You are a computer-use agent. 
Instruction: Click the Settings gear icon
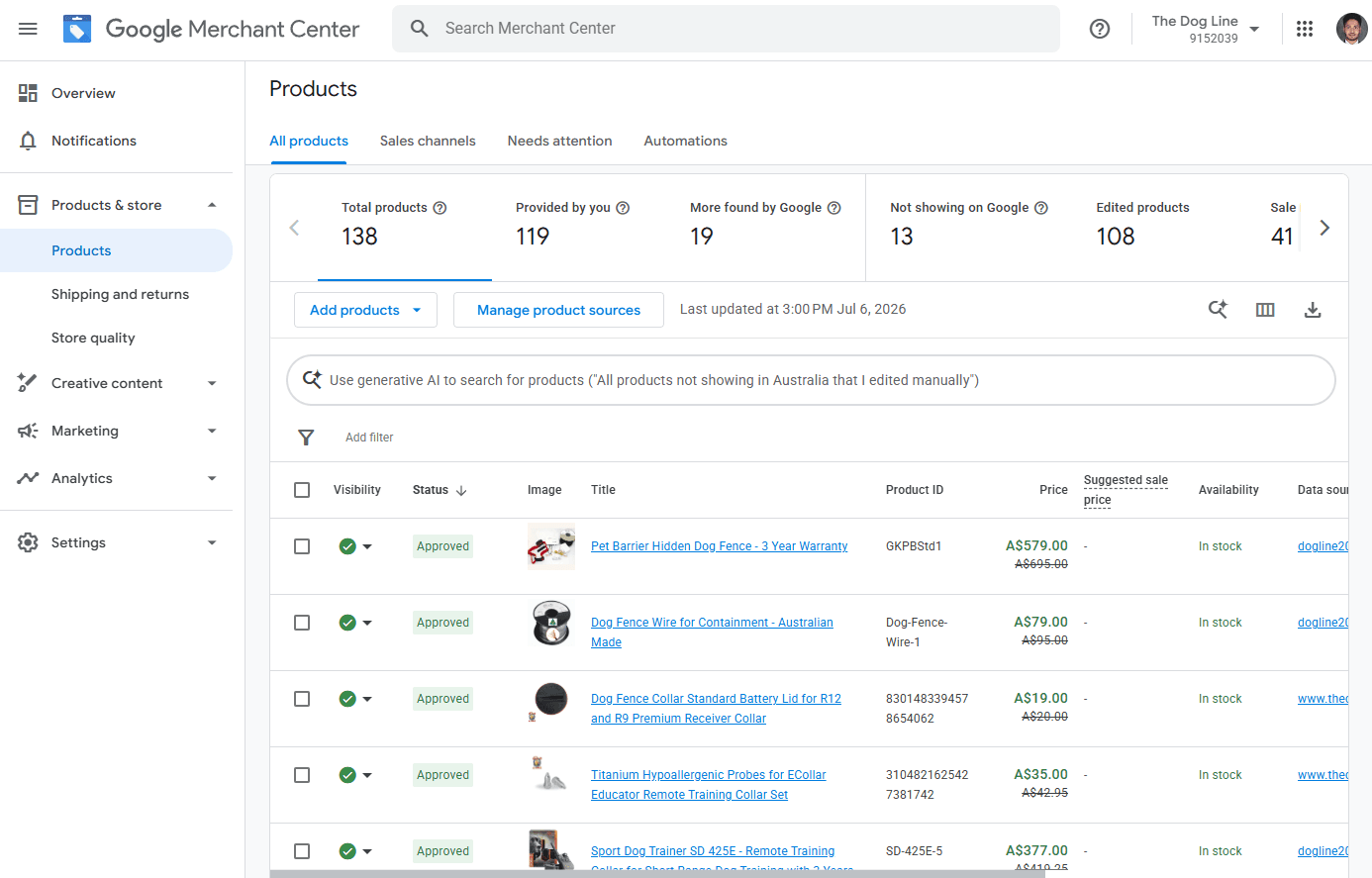[x=28, y=542]
